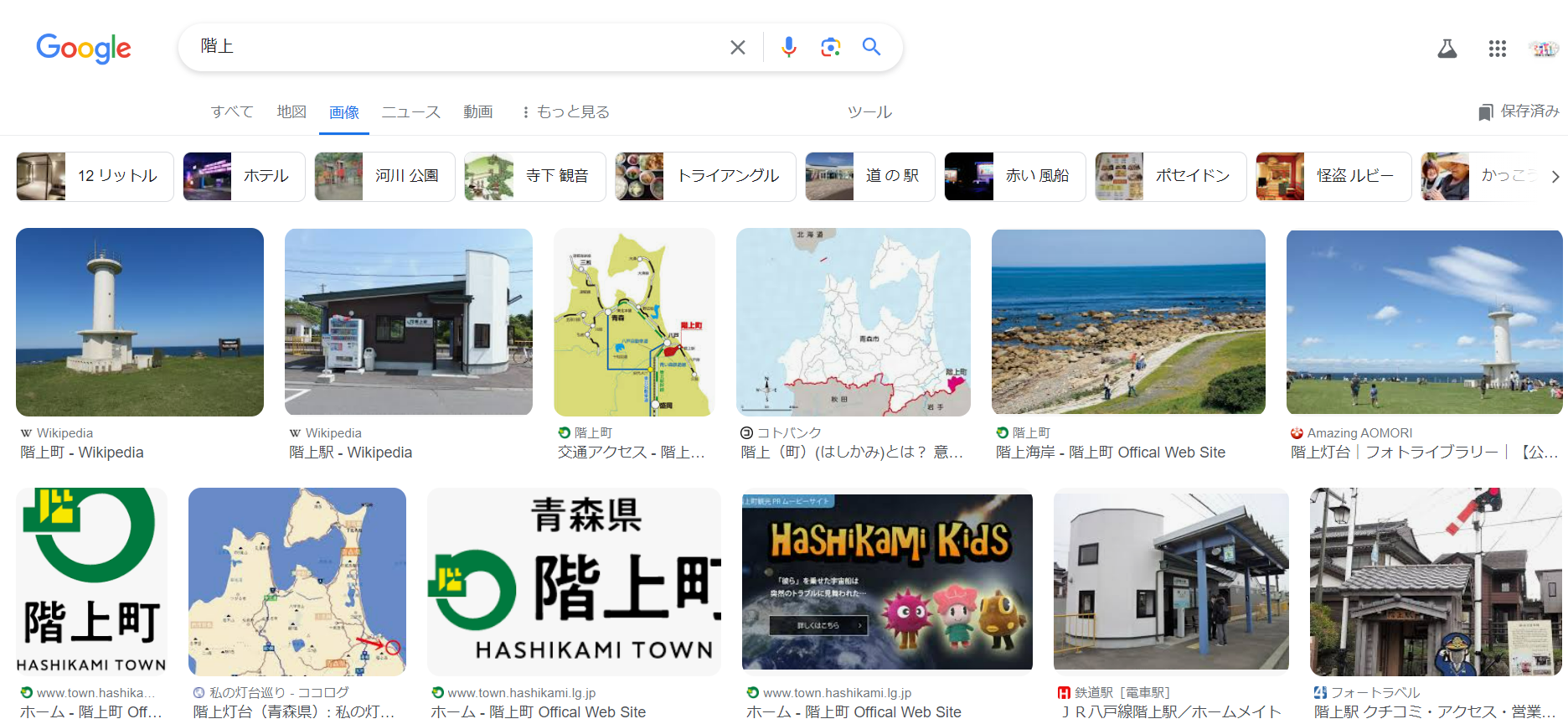Open Google Lens image search icon

tap(830, 47)
